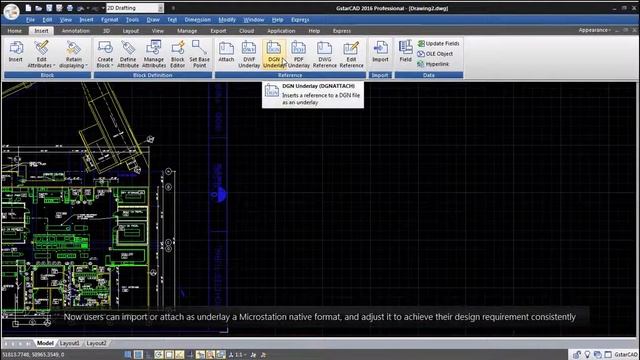This screenshot has width=640, height=360.
Task: Insert a Field from the Data panel
Action: coord(405,51)
